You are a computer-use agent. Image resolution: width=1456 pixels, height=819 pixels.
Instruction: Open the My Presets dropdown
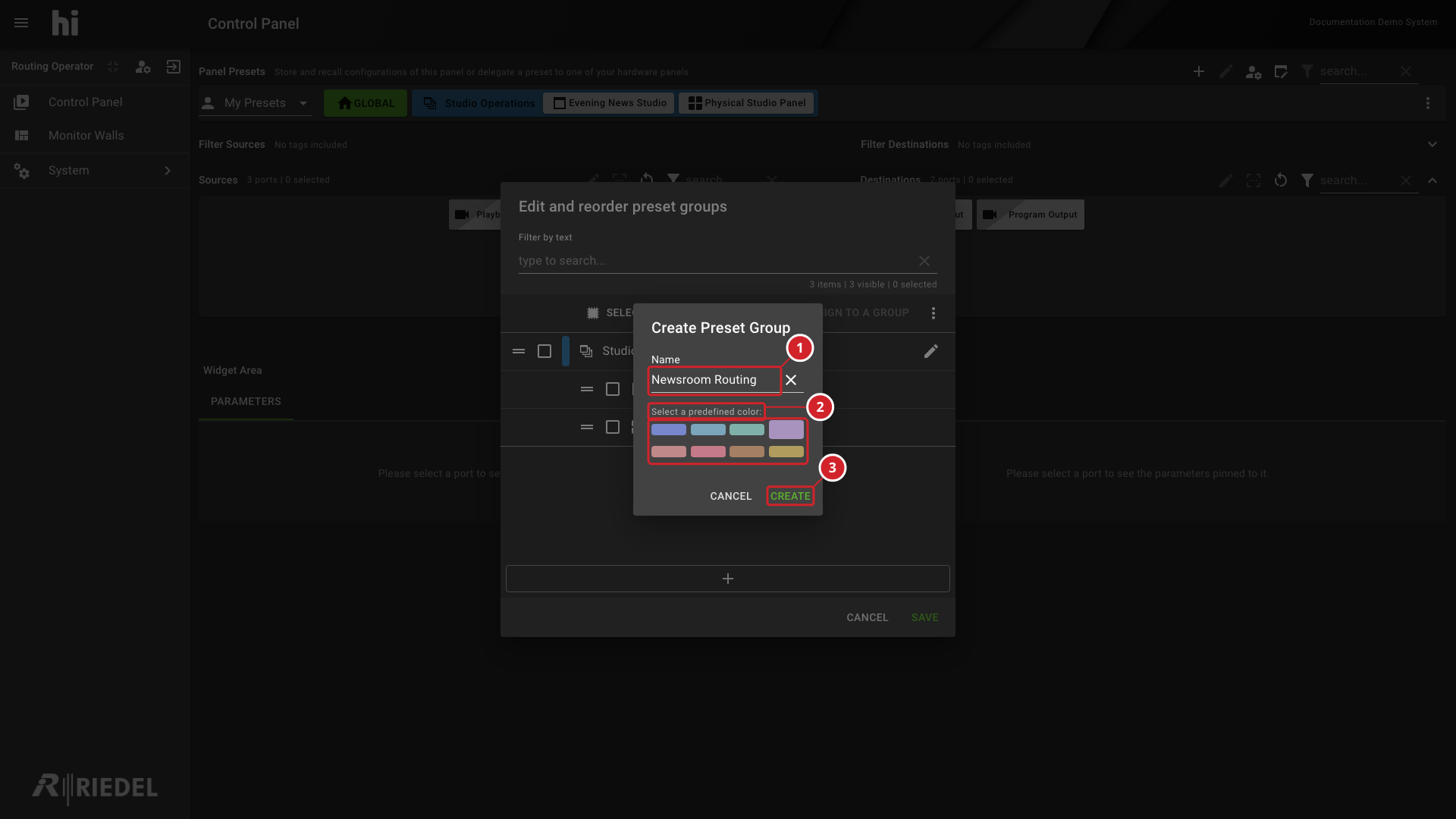(256, 103)
